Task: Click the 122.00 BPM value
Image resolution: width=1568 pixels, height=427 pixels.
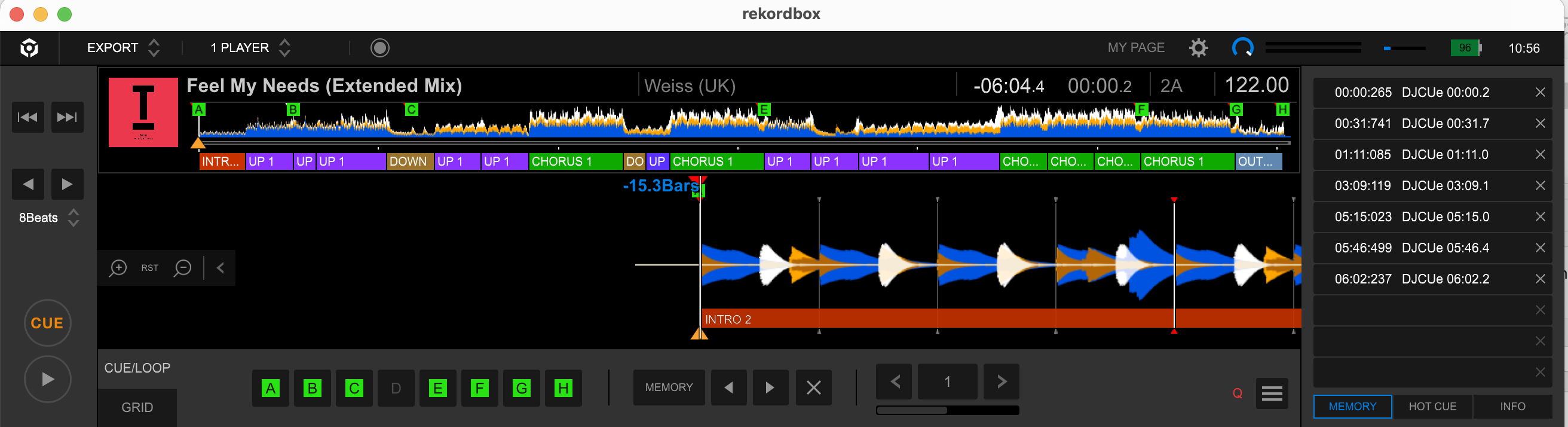Action: 1255,86
